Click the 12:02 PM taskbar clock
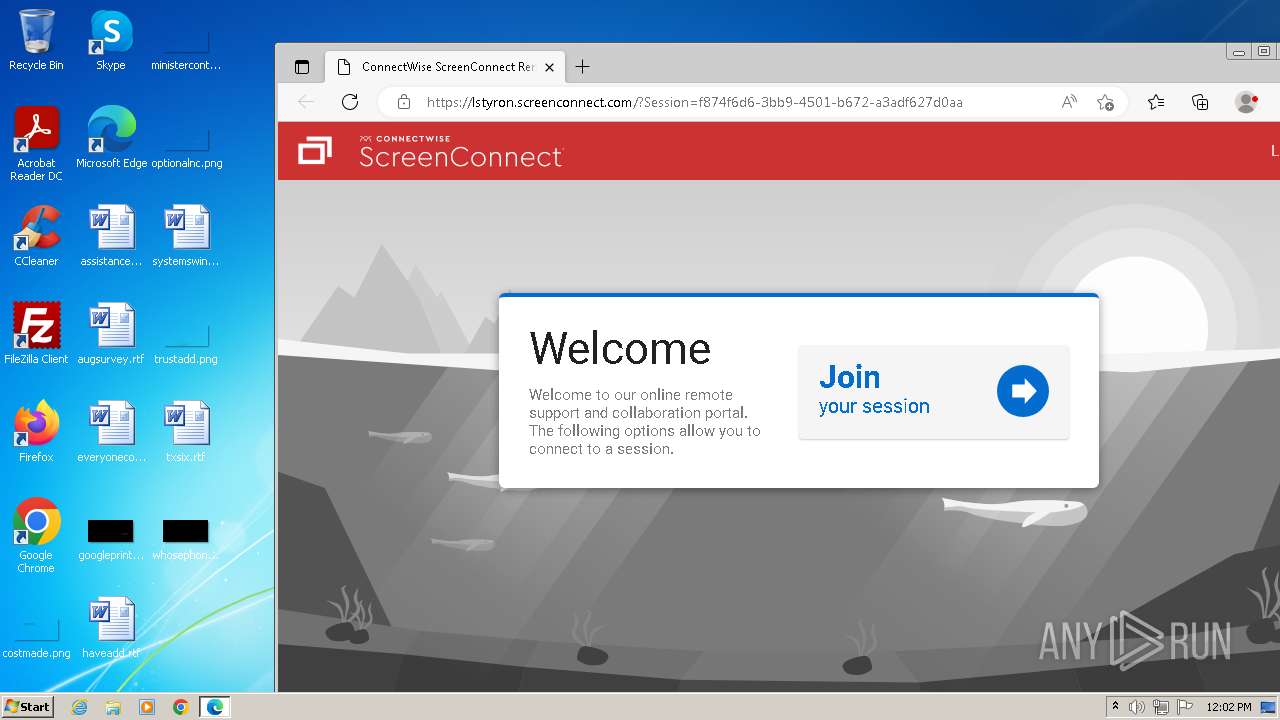The height and width of the screenshot is (720, 1280). pyautogui.click(x=1229, y=707)
